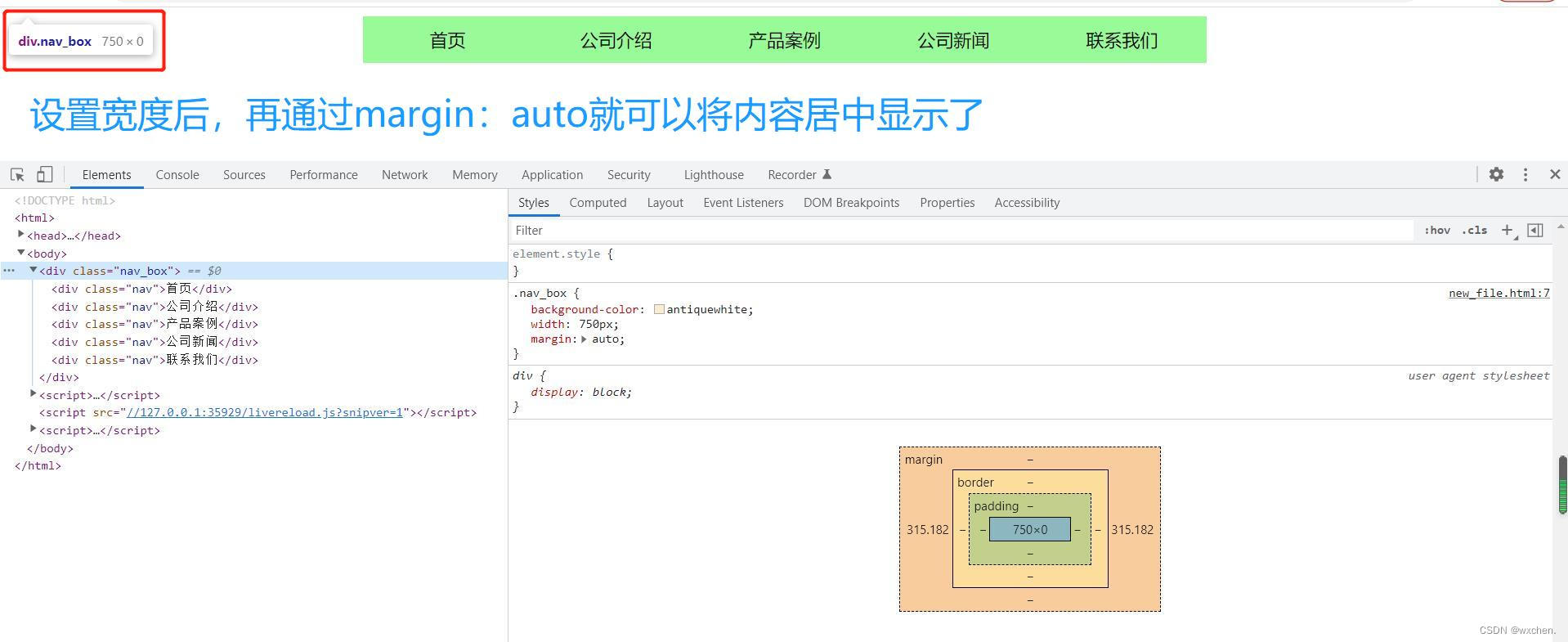Open the Memory tab
Image resolution: width=1568 pixels, height=642 pixels.
coord(475,175)
